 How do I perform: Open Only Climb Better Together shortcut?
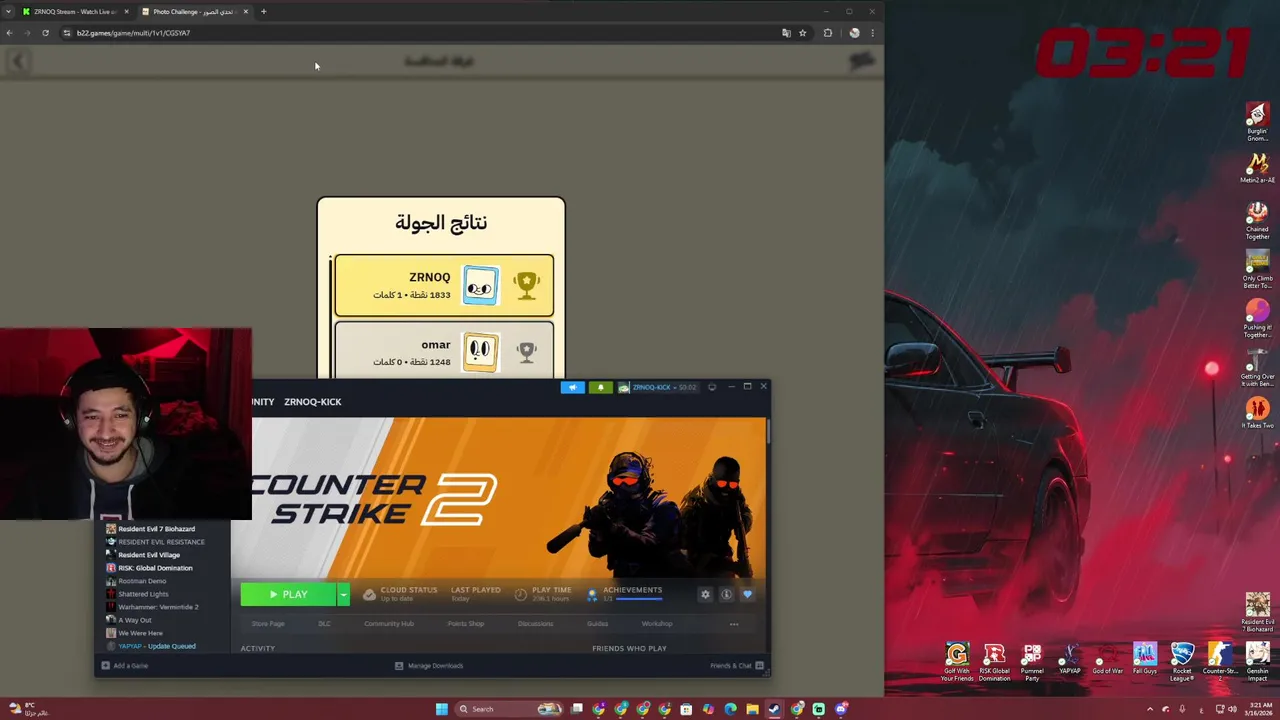pos(1257,269)
